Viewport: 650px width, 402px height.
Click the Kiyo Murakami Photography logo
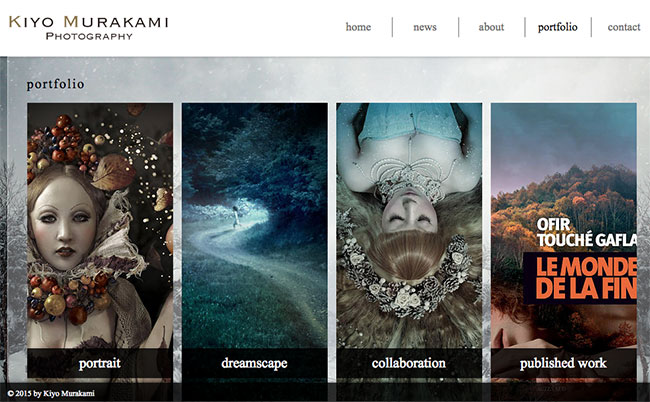88,28
